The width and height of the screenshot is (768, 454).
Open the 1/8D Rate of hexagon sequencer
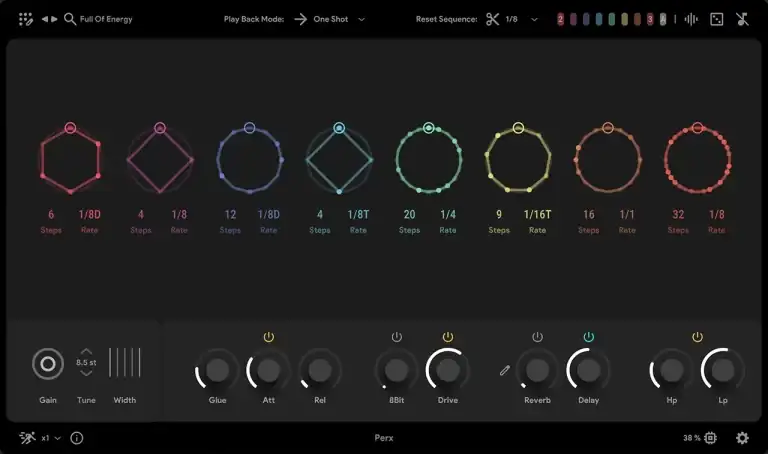point(89,215)
